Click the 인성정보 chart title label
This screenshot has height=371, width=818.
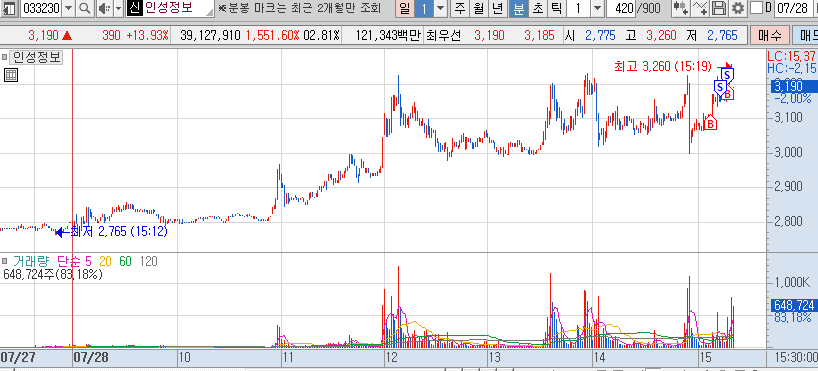coord(37,57)
